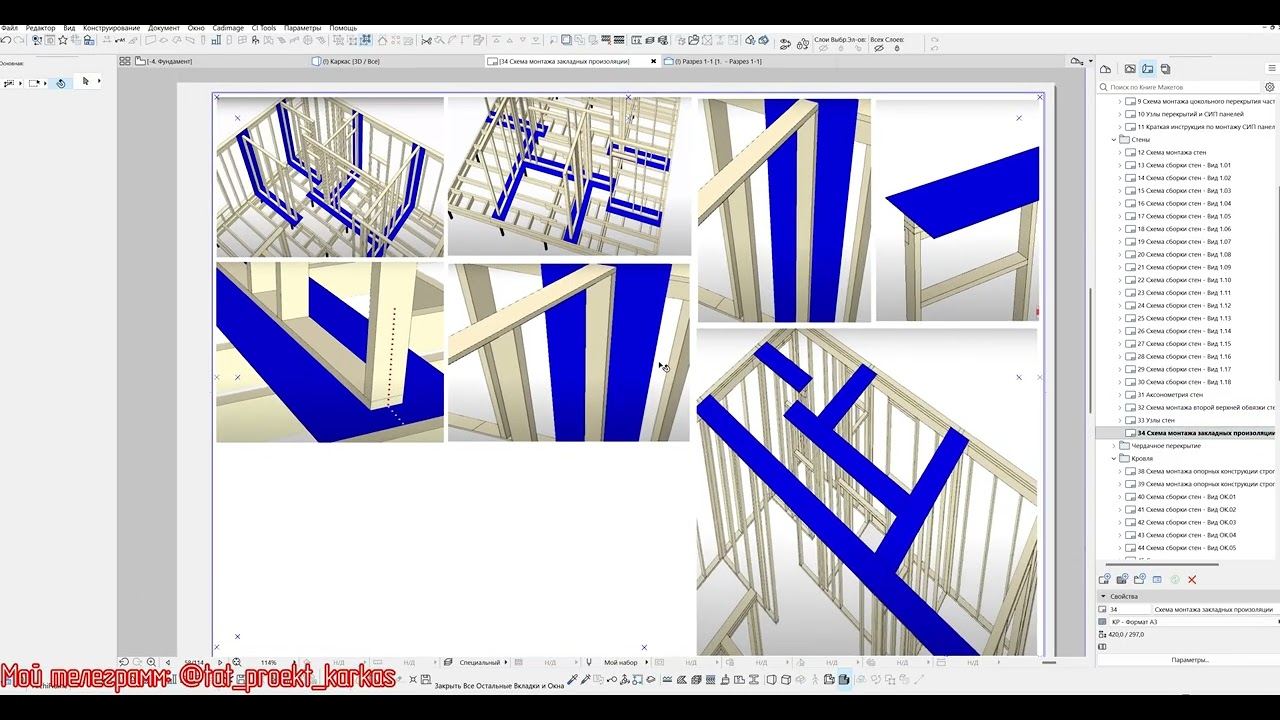
Task: Click the Параметры... button
Action: [1190, 660]
